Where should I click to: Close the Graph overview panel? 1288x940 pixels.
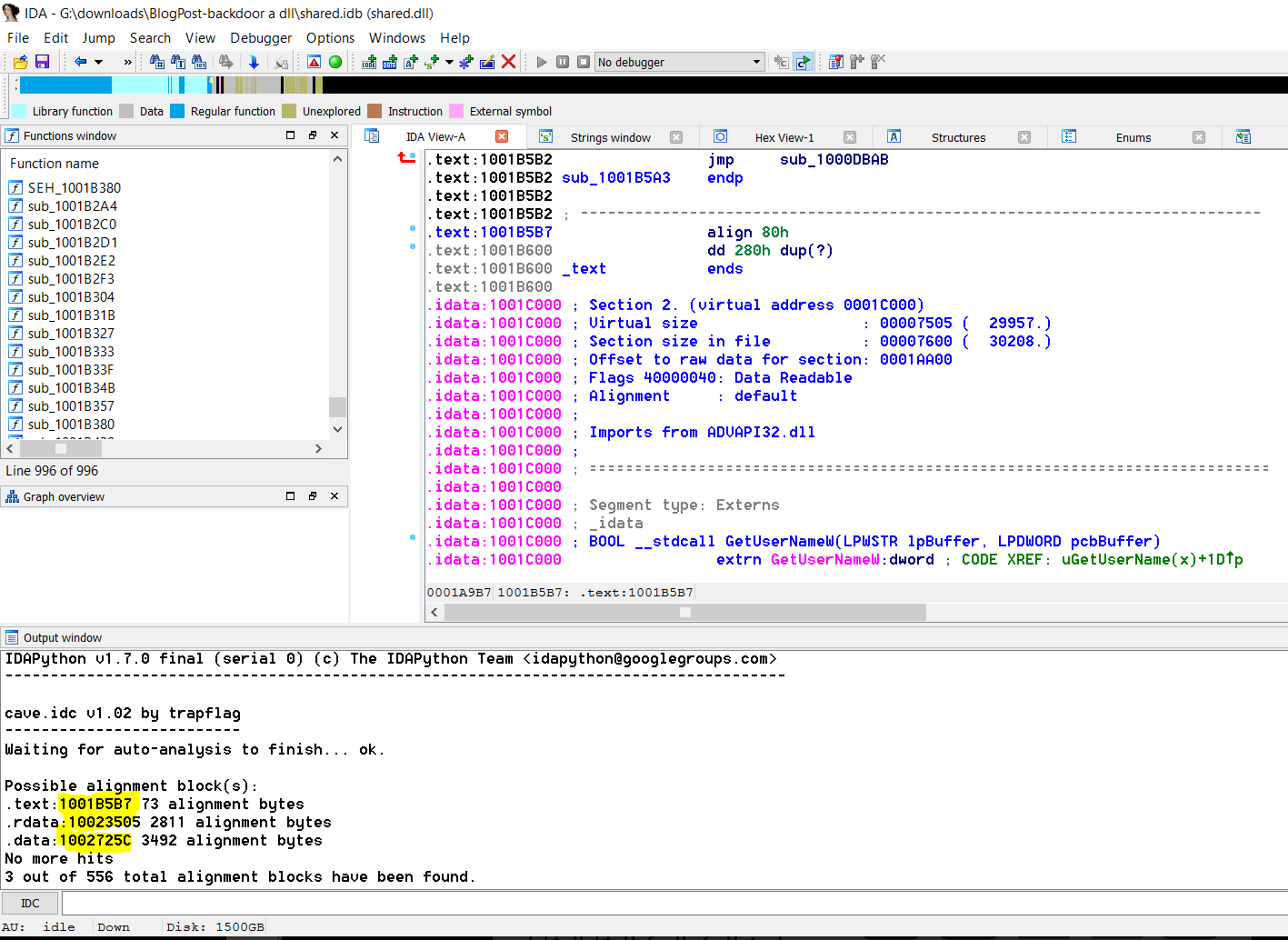click(334, 496)
